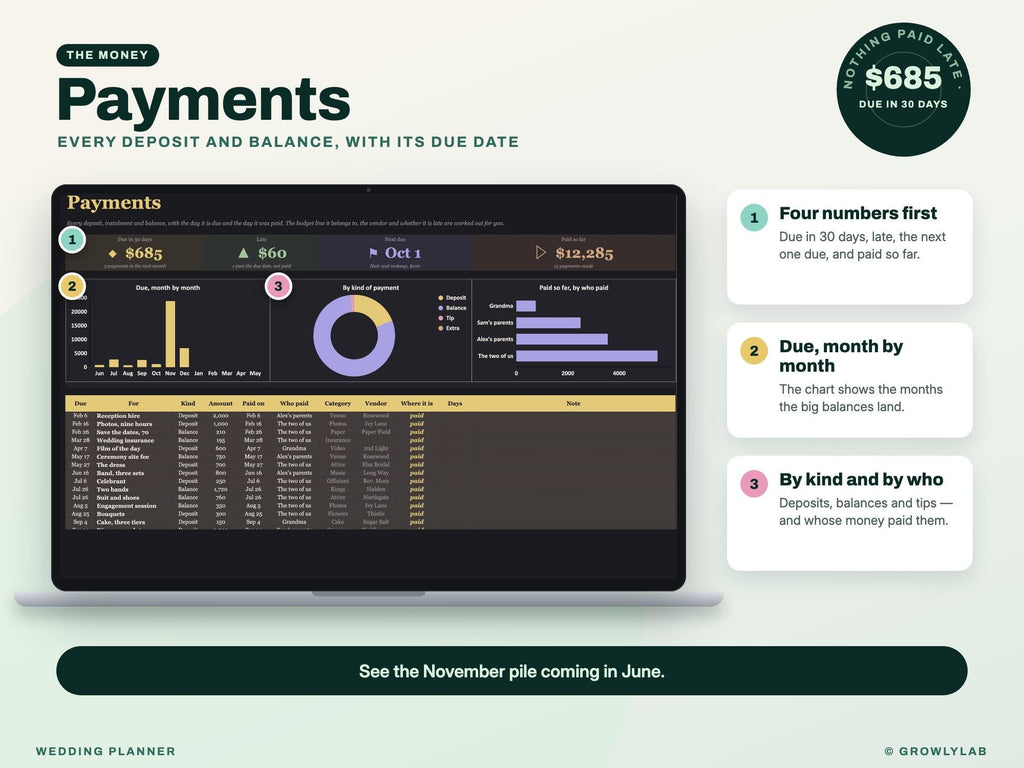Screen dimensions: 1024x768
Task: Click the Sam's parents bar
Action: pos(548,323)
